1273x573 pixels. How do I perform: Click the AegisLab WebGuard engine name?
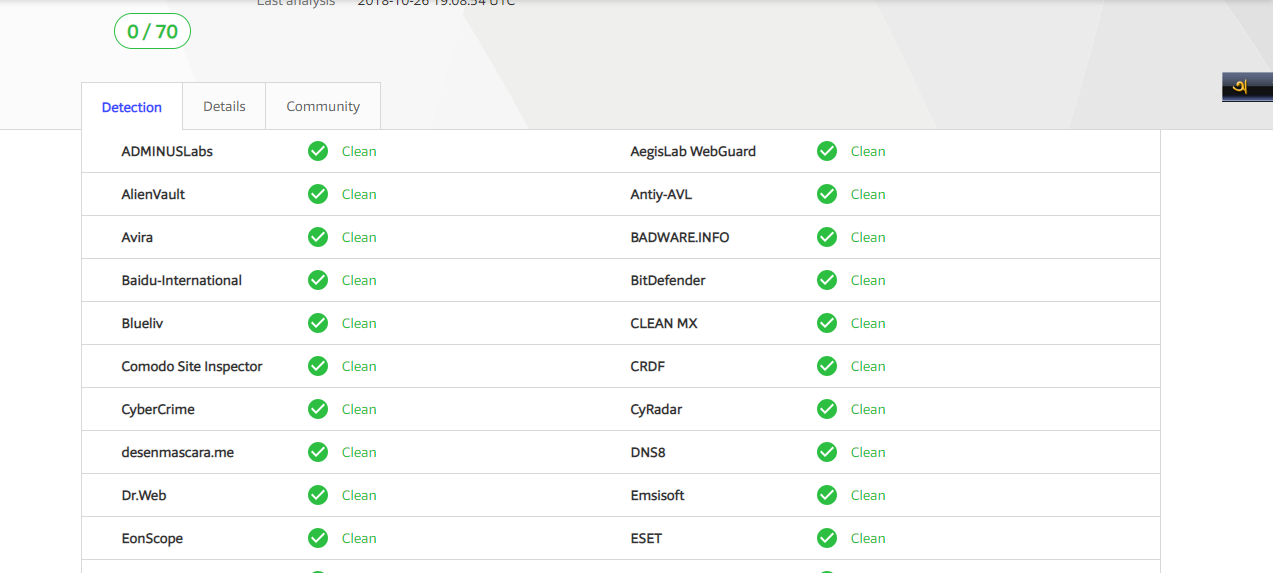coord(693,151)
